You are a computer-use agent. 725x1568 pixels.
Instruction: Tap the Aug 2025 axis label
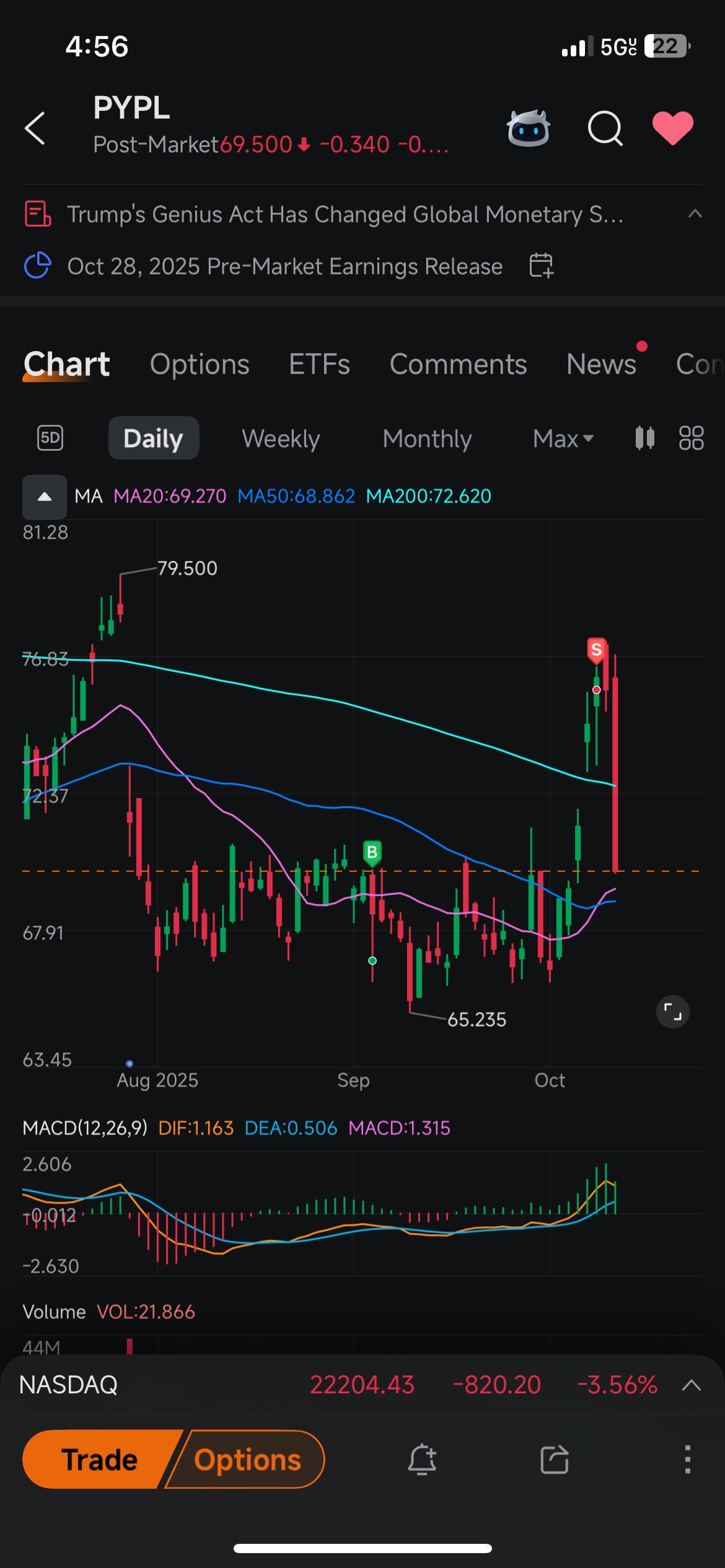pos(157,1080)
